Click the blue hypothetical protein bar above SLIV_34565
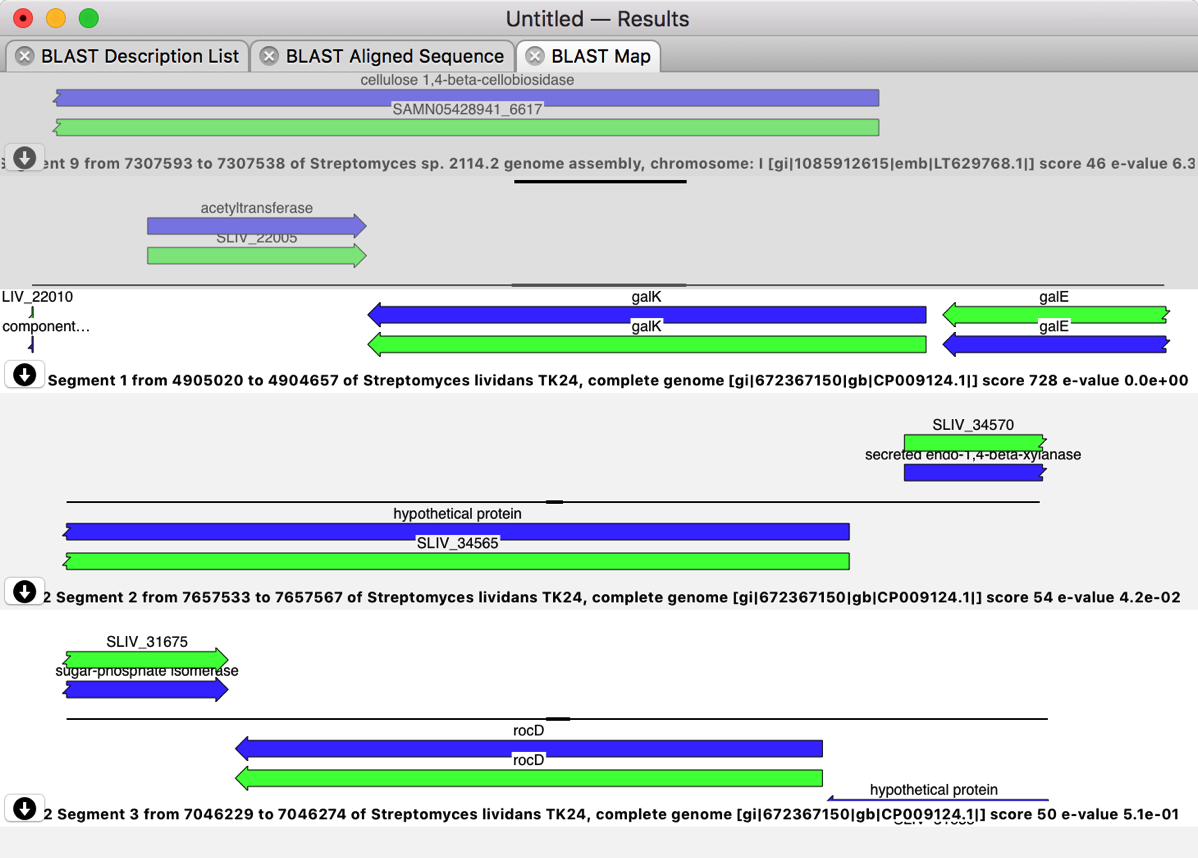Image resolution: width=1198 pixels, height=858 pixels. click(457, 531)
